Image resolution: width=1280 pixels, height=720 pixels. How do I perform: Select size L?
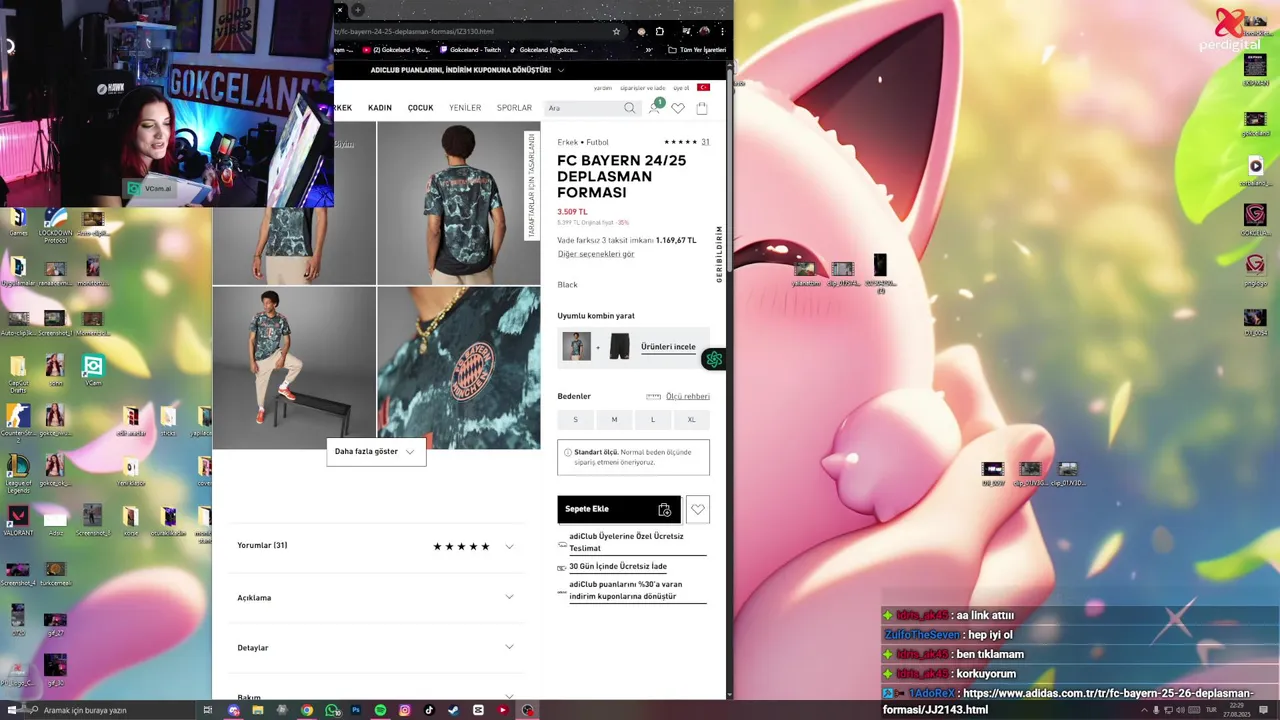(x=653, y=420)
